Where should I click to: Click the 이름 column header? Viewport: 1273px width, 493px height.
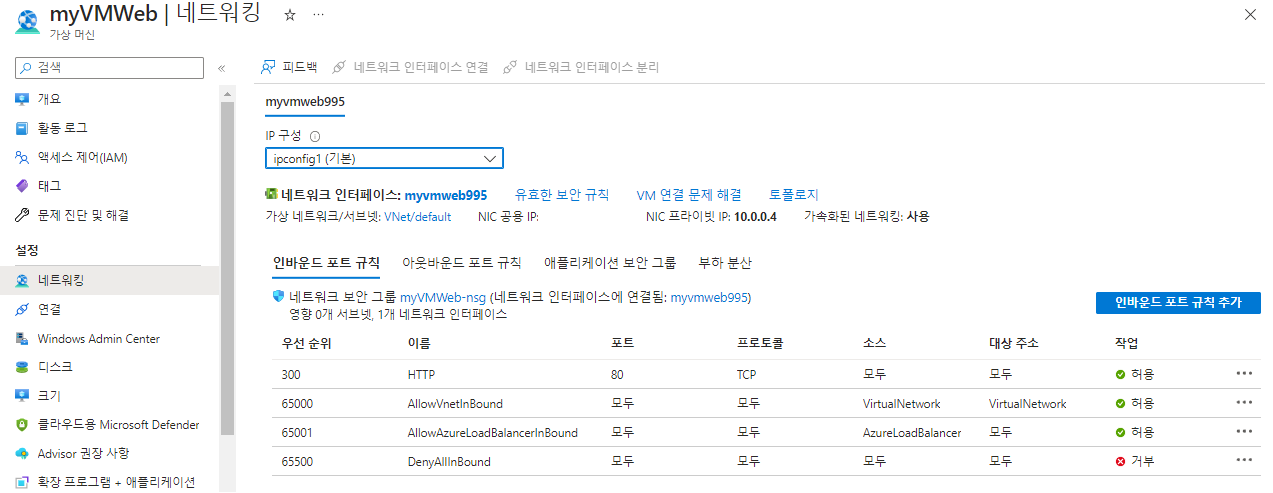pyautogui.click(x=419, y=343)
